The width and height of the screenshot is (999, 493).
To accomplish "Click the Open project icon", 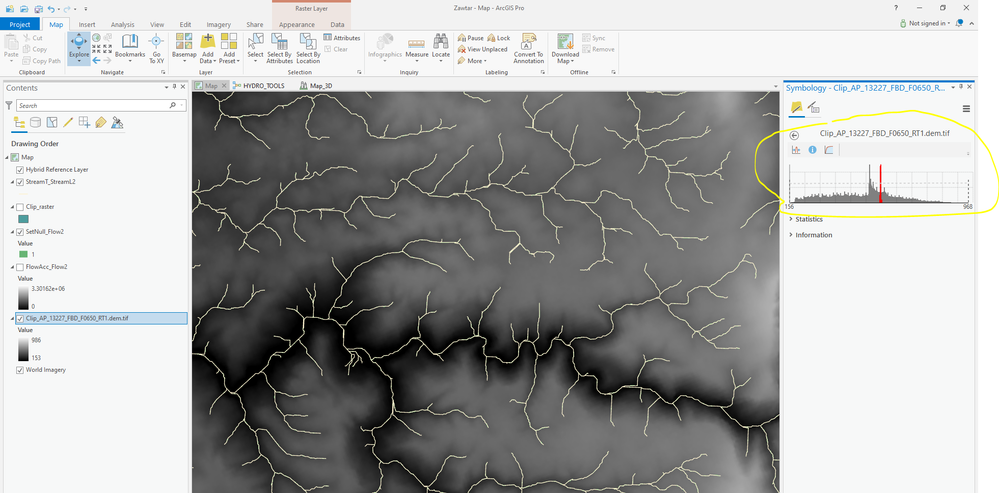I will (24, 8).
